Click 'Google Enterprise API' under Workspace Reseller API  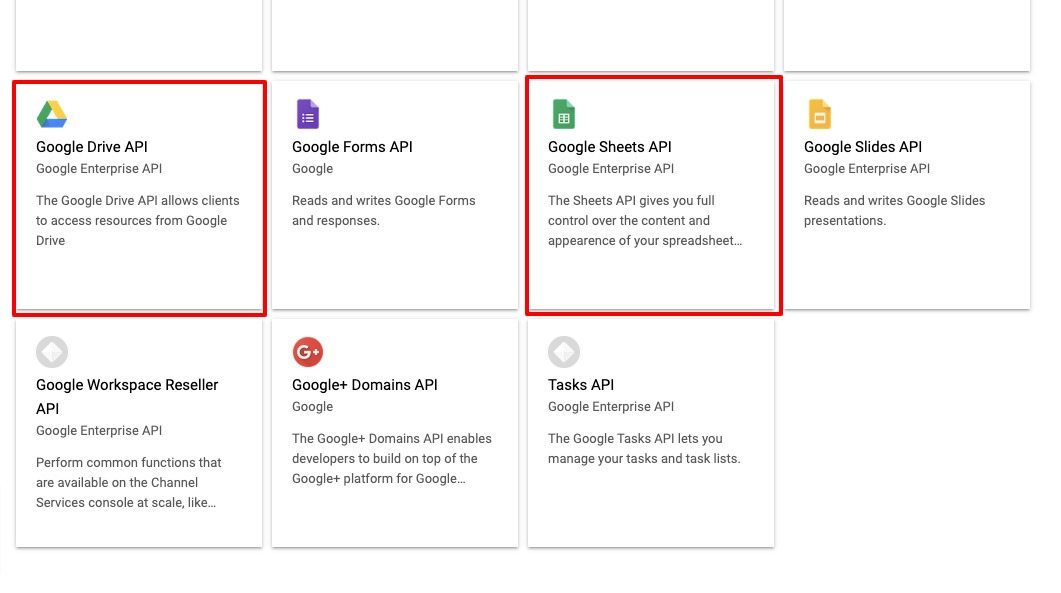(x=99, y=431)
